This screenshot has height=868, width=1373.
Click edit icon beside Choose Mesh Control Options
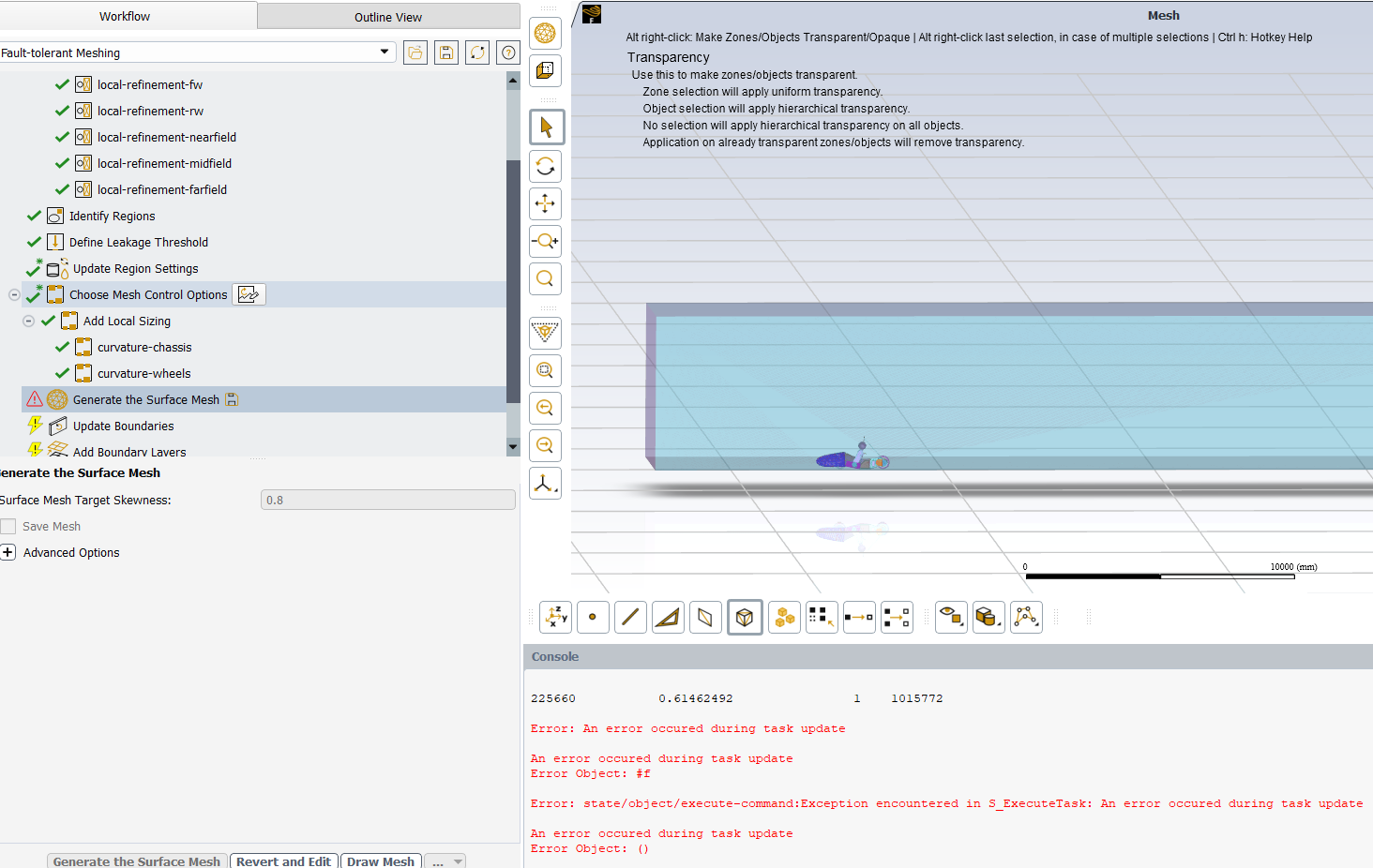[249, 294]
